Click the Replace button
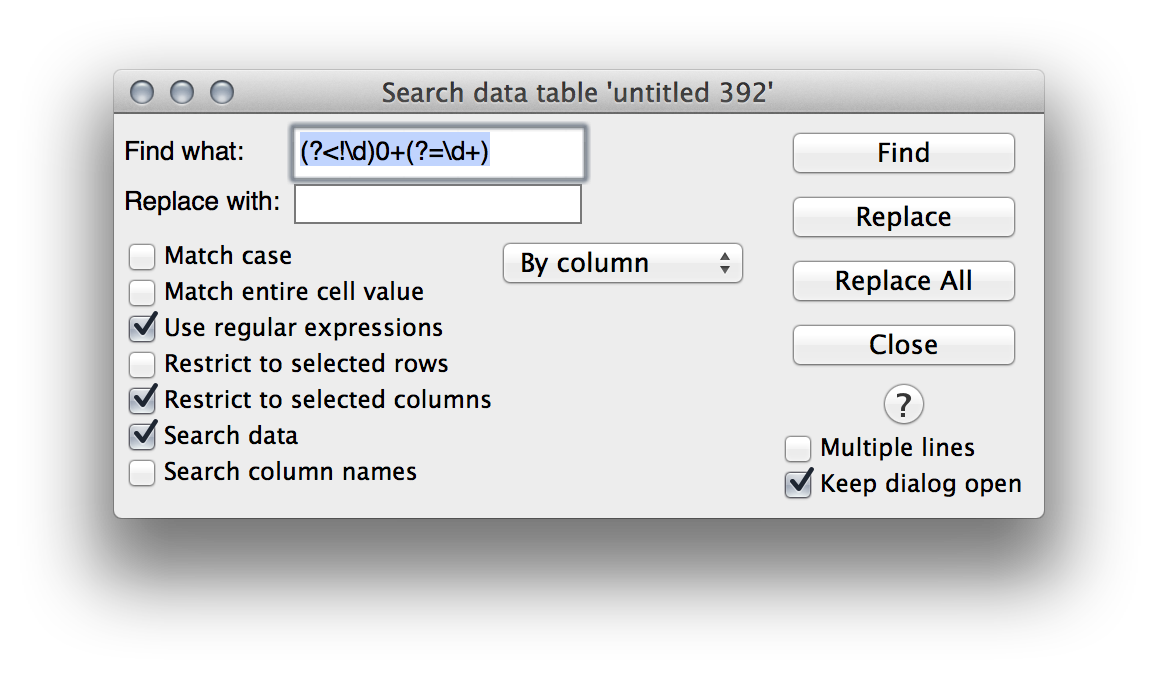Viewport: 1158px width, 676px height. pyautogui.click(x=903, y=218)
